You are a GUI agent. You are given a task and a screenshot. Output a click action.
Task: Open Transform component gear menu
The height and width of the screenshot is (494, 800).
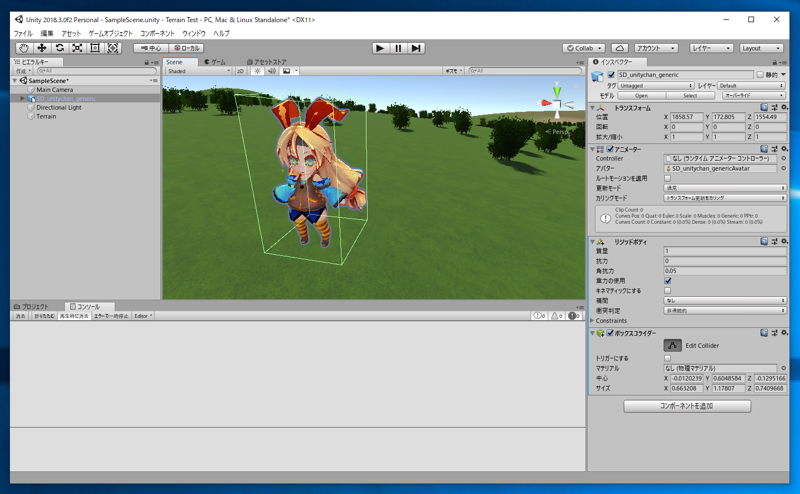784,108
